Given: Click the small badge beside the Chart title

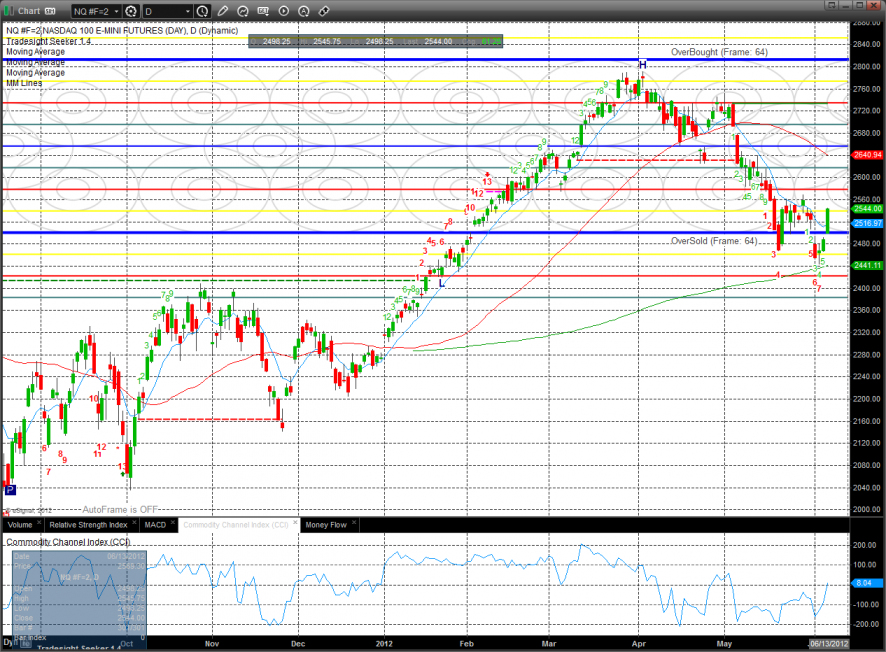Looking at the screenshot, I should click(47, 12).
